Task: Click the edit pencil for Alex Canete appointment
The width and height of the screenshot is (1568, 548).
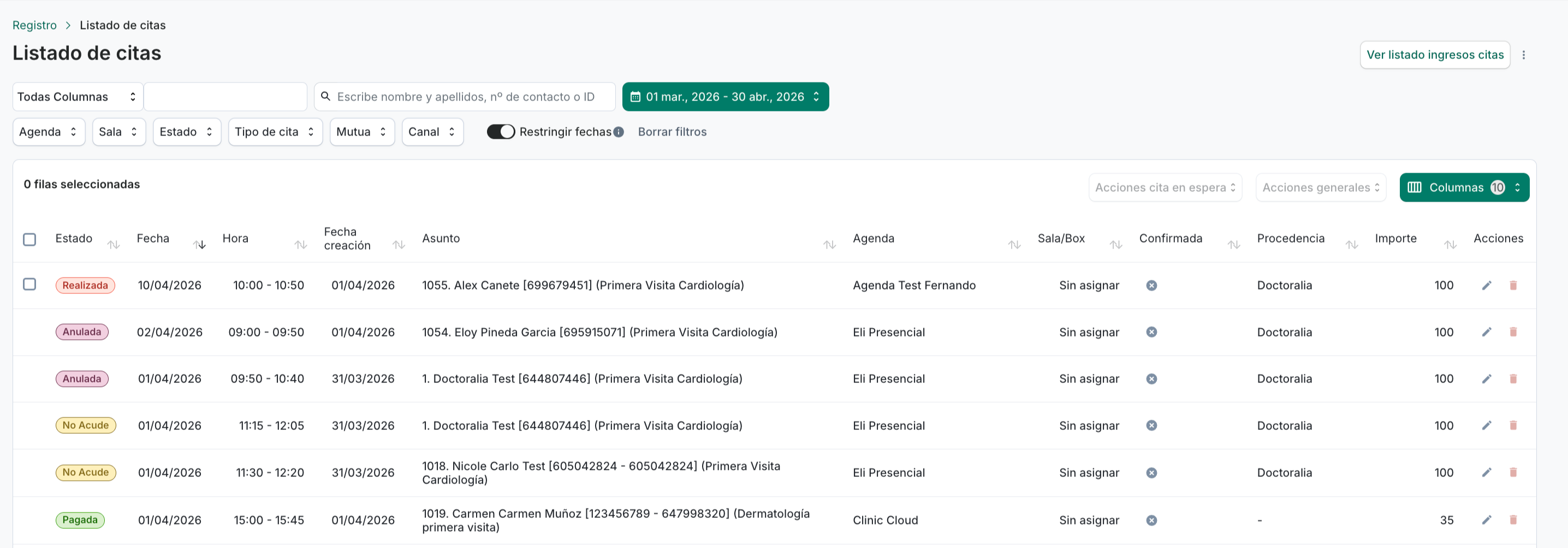Action: point(1486,286)
